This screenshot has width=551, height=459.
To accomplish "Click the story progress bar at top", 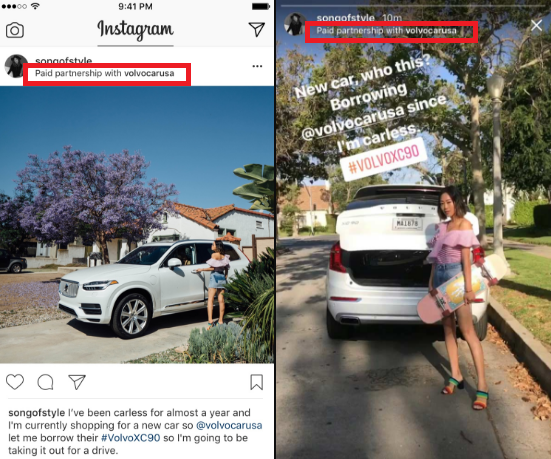I will 413,6.
